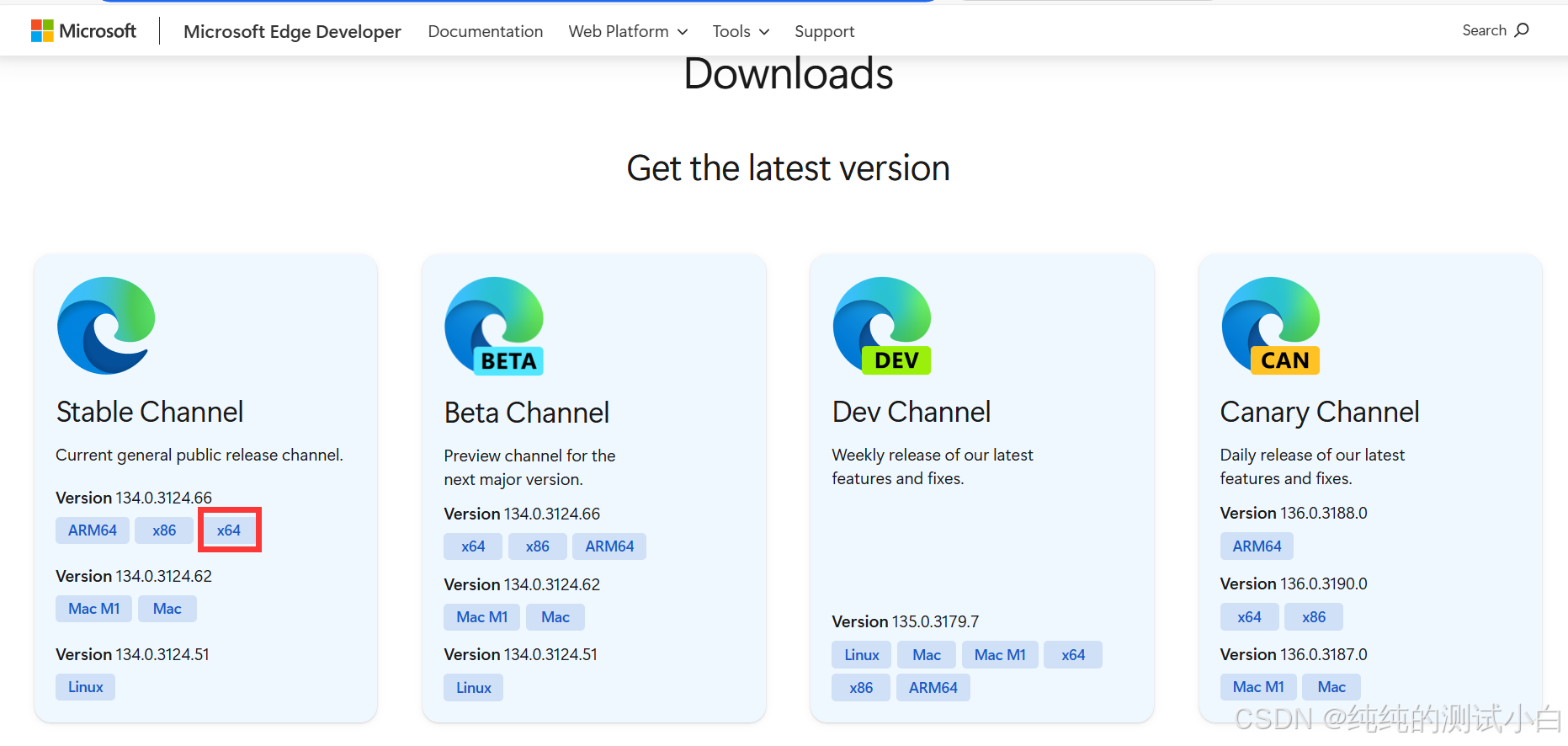Viewport: 1568px width, 746px height.
Task: Download Beta Channel Mac M1 driver
Action: point(482,617)
